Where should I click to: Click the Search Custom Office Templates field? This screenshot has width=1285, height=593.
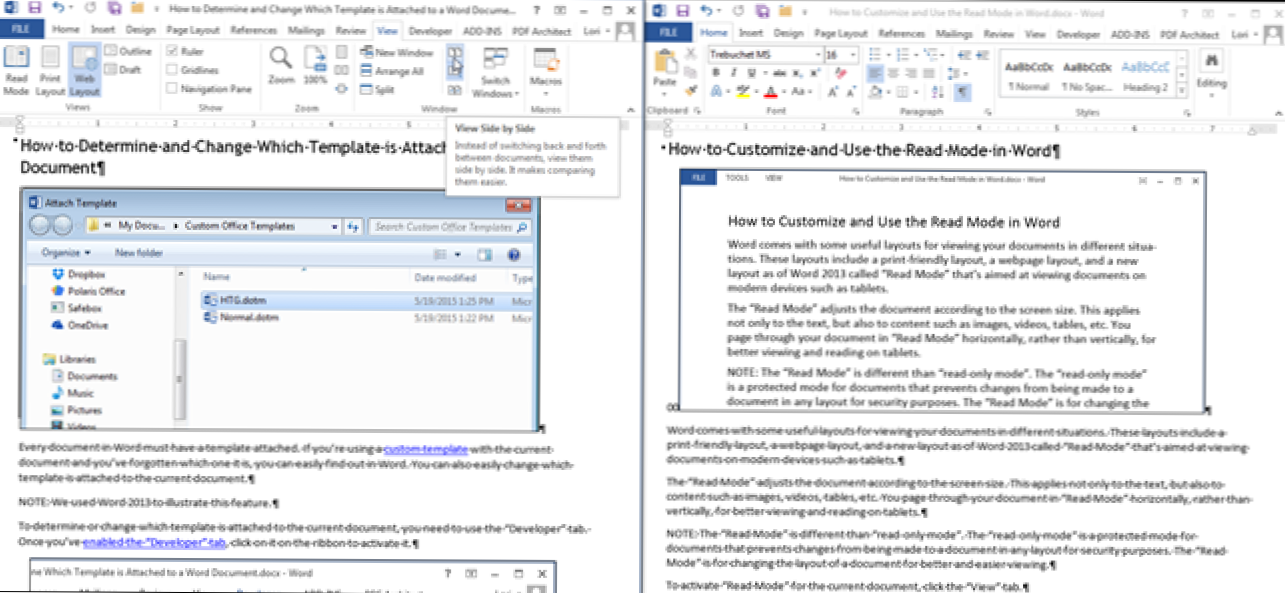pyautogui.click(x=449, y=227)
